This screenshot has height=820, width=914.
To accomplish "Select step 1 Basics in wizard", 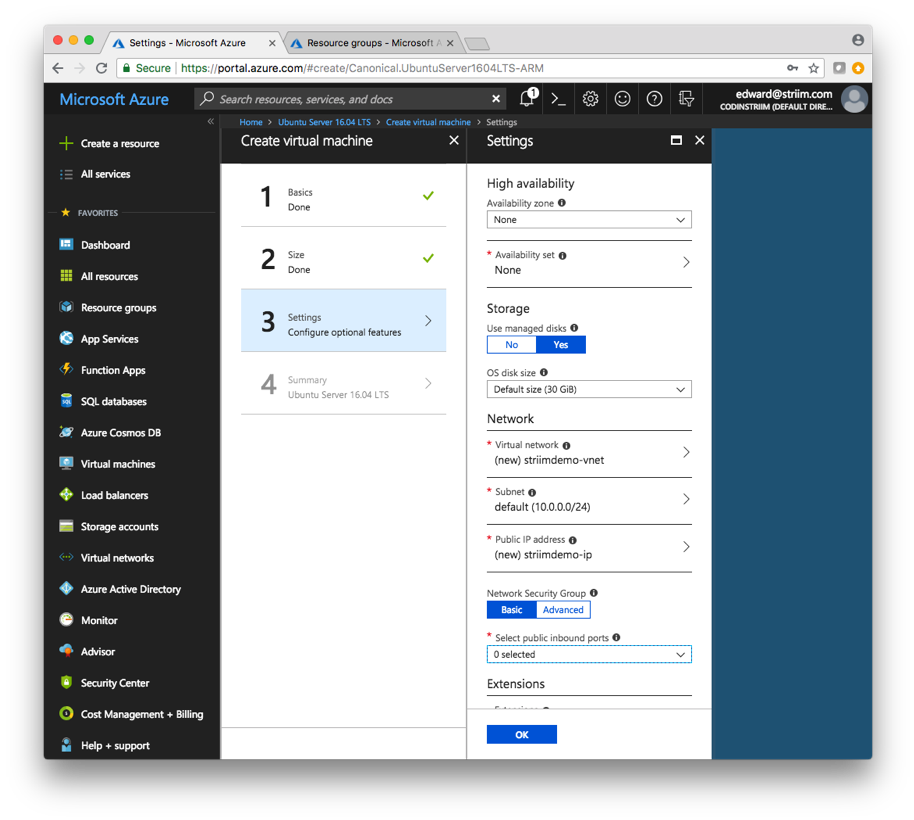I will [343, 199].
